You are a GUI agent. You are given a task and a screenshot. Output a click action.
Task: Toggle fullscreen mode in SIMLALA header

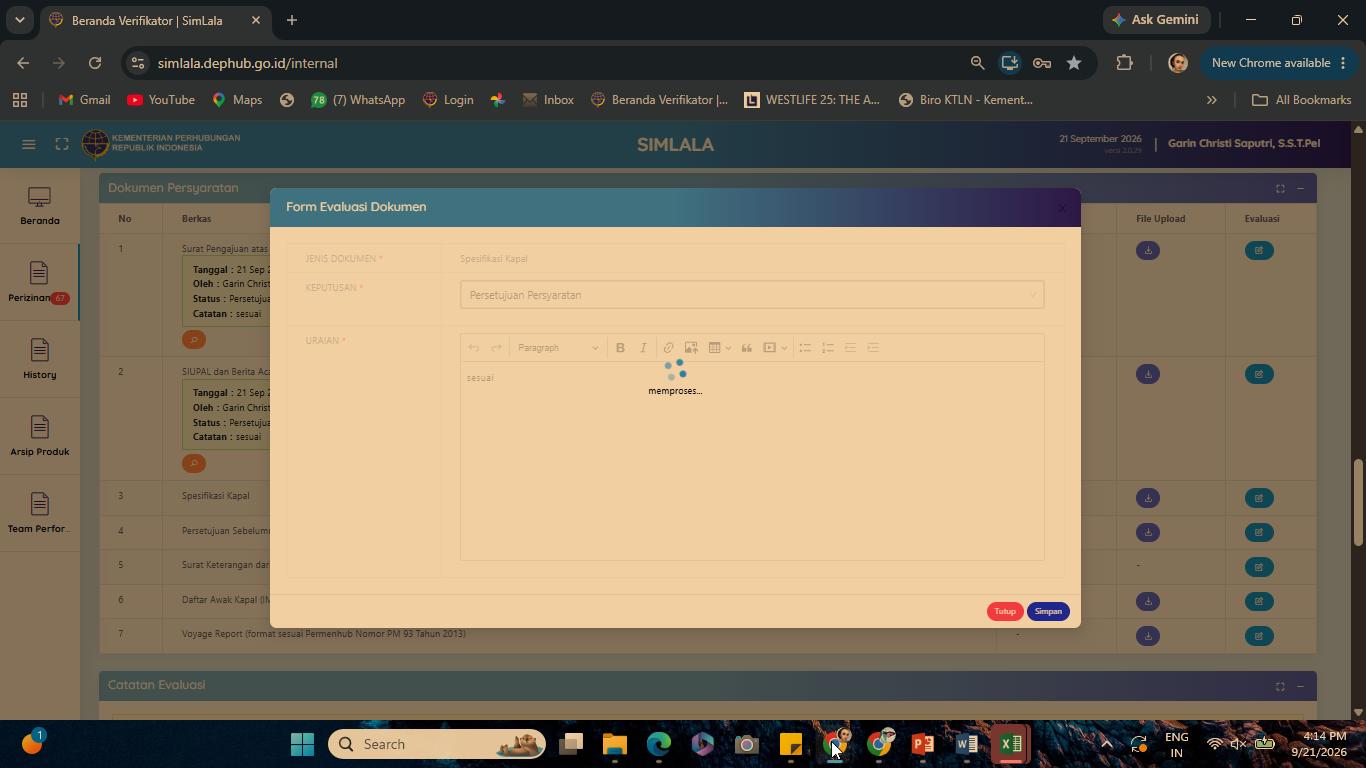(62, 144)
